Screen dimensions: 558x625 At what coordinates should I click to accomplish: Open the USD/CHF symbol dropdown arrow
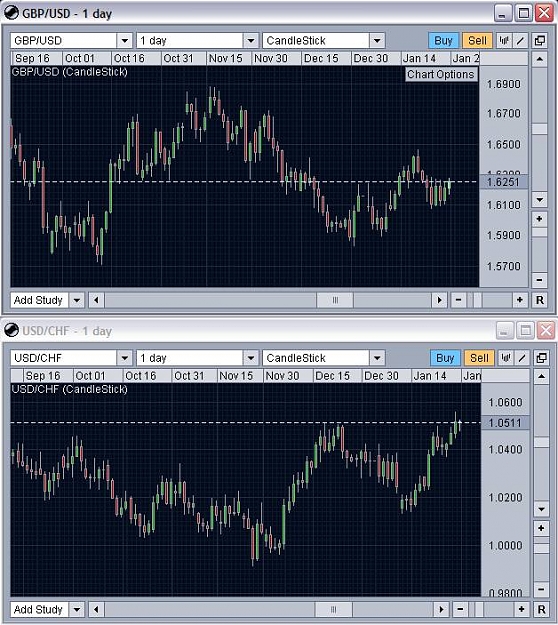point(124,358)
